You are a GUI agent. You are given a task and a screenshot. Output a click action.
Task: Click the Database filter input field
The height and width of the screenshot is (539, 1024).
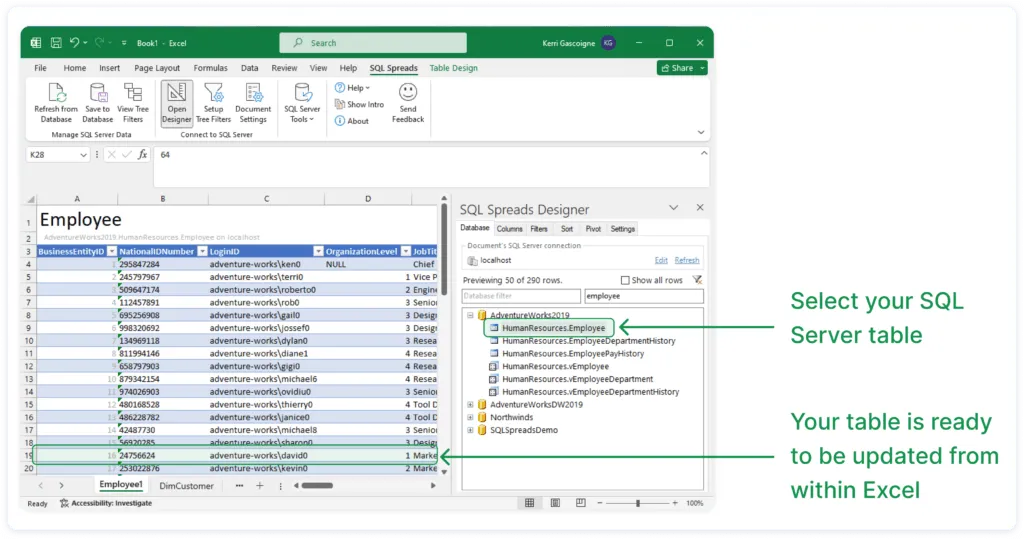point(520,297)
